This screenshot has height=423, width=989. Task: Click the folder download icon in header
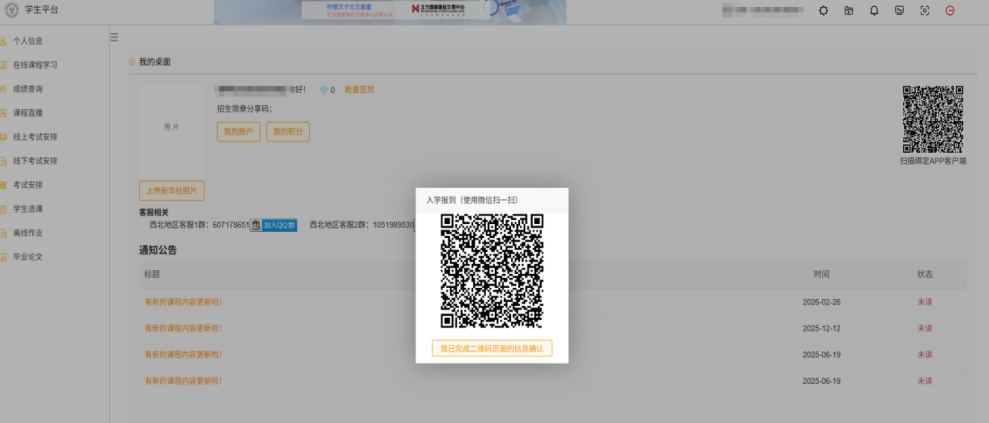(x=849, y=11)
